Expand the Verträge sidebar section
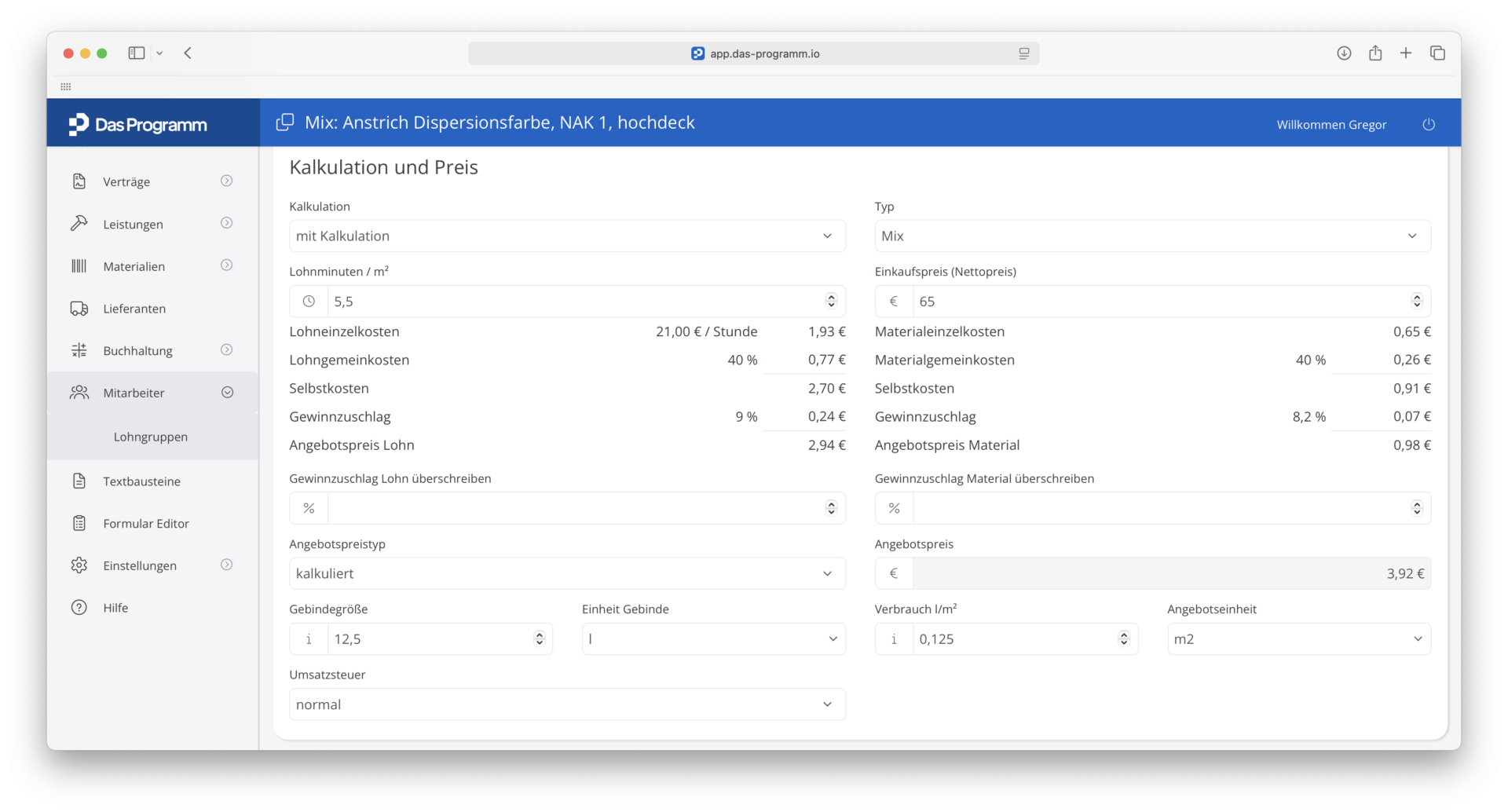The height and width of the screenshot is (812, 1508). 227,181
